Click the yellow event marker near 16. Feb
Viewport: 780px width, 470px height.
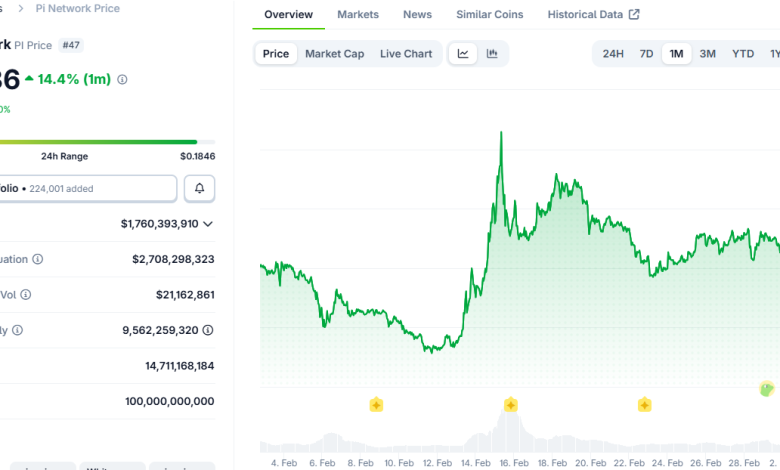point(510,405)
